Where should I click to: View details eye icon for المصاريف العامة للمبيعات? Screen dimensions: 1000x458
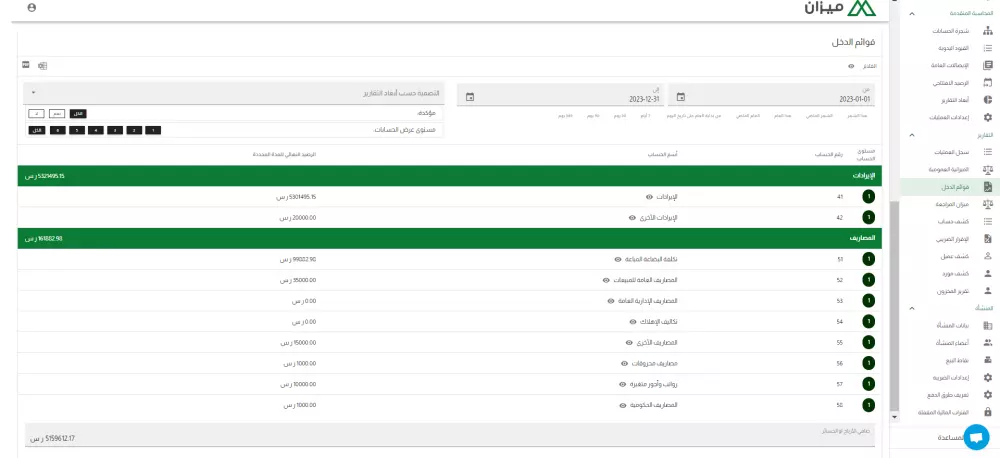[x=606, y=280]
